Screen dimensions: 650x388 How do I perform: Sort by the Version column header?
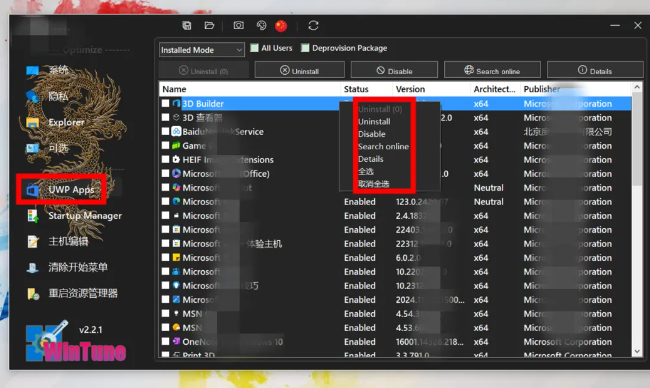point(431,89)
